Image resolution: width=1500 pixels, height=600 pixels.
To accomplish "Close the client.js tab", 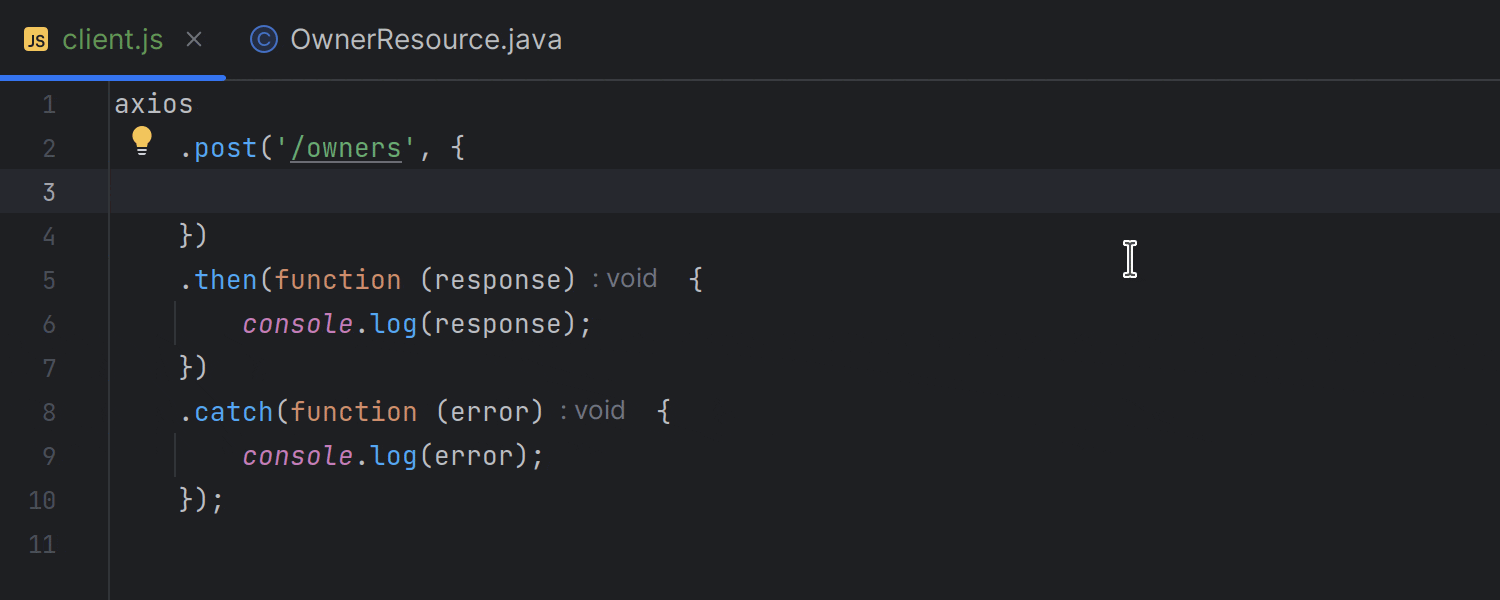I will point(193,39).
